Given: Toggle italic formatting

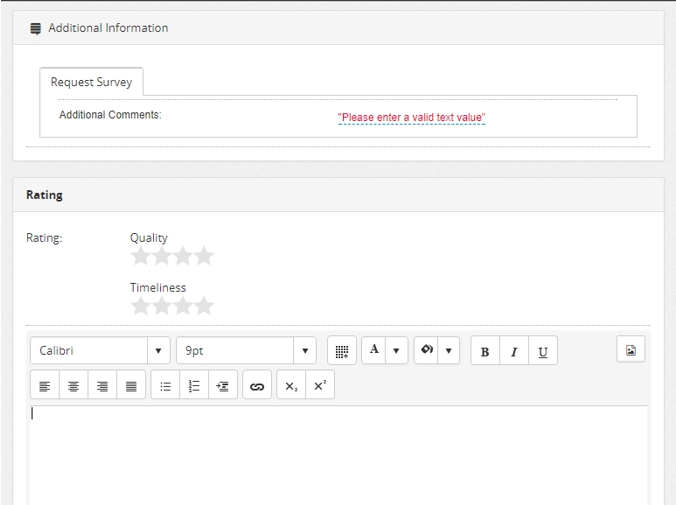Looking at the screenshot, I should pos(514,351).
